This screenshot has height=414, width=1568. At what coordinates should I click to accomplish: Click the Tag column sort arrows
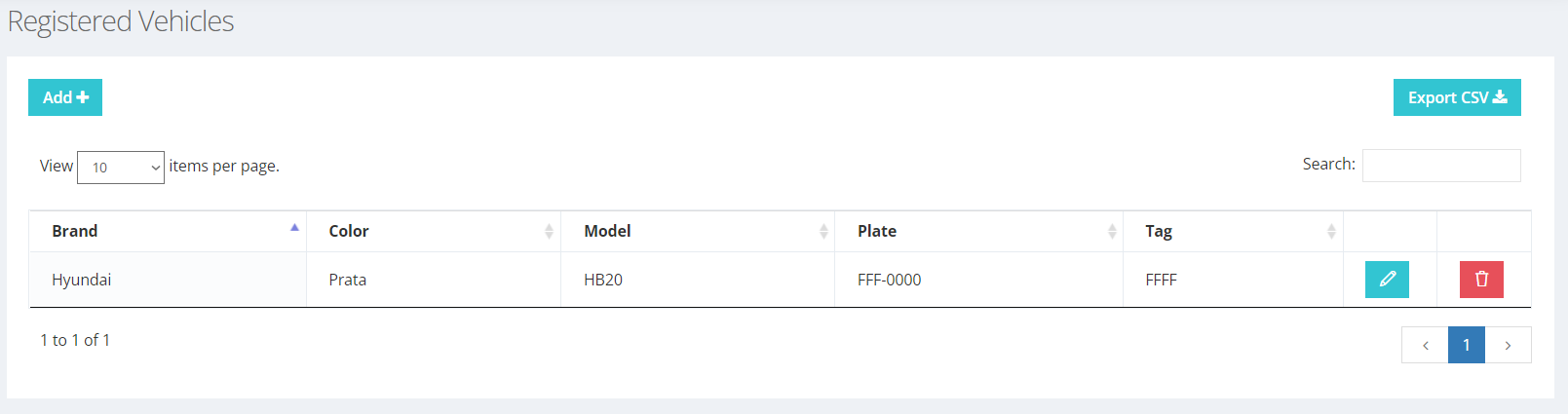click(1331, 231)
